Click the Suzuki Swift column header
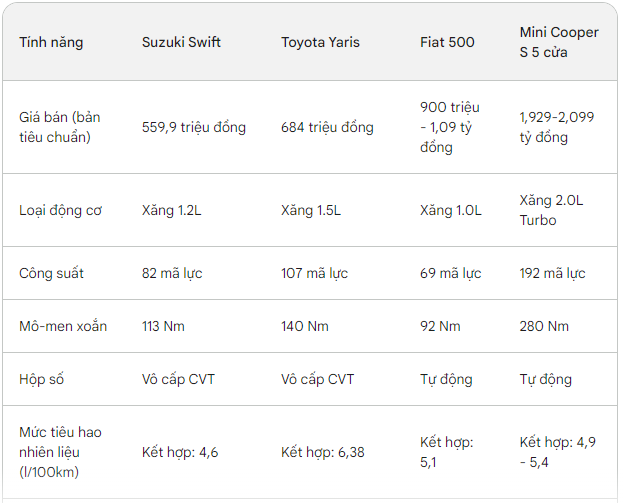This screenshot has width=623, height=503. click(181, 42)
